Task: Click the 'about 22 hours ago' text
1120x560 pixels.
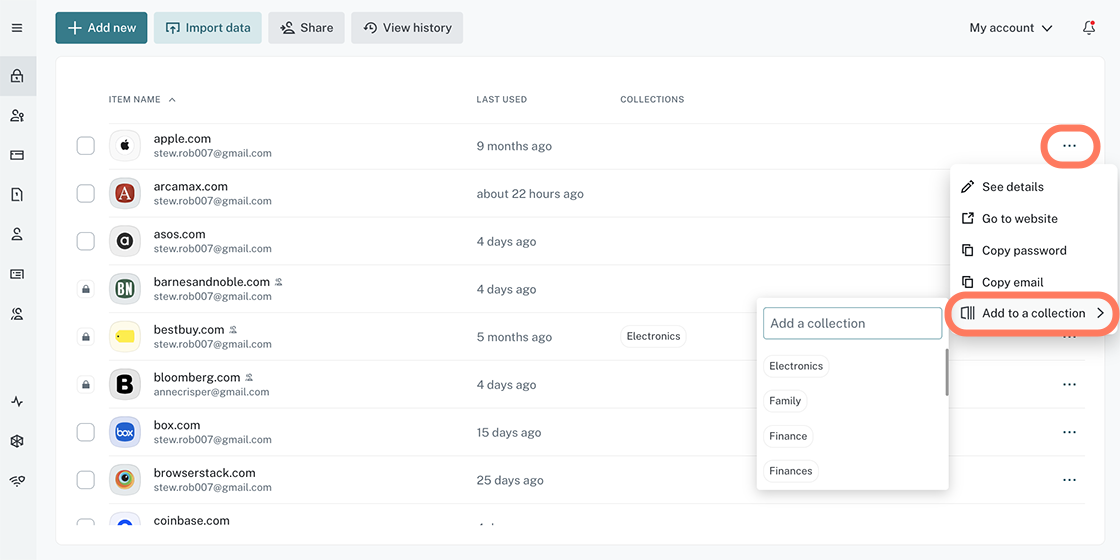Action: pyautogui.click(x=530, y=194)
